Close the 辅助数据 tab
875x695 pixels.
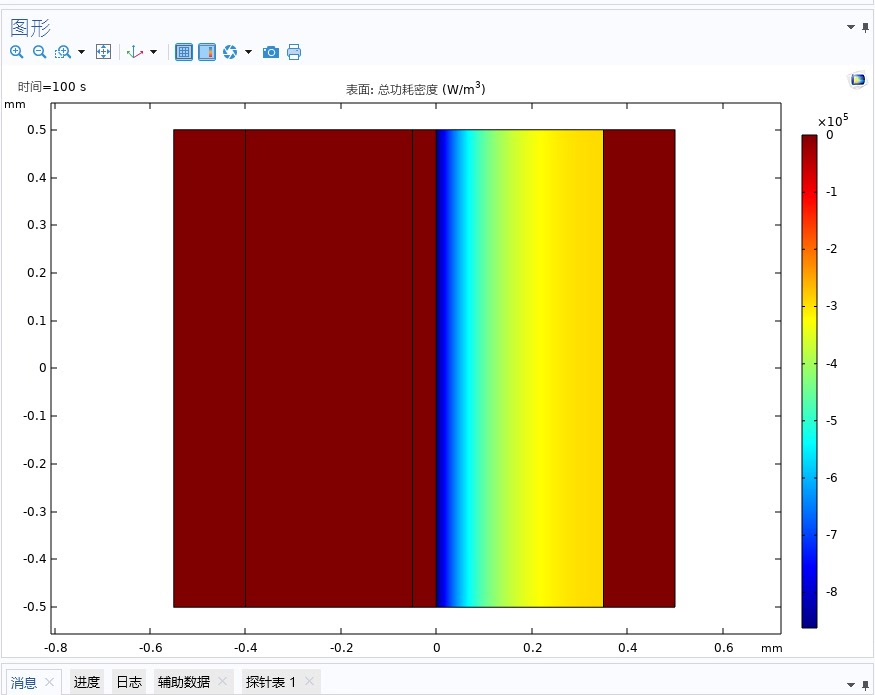[223, 682]
